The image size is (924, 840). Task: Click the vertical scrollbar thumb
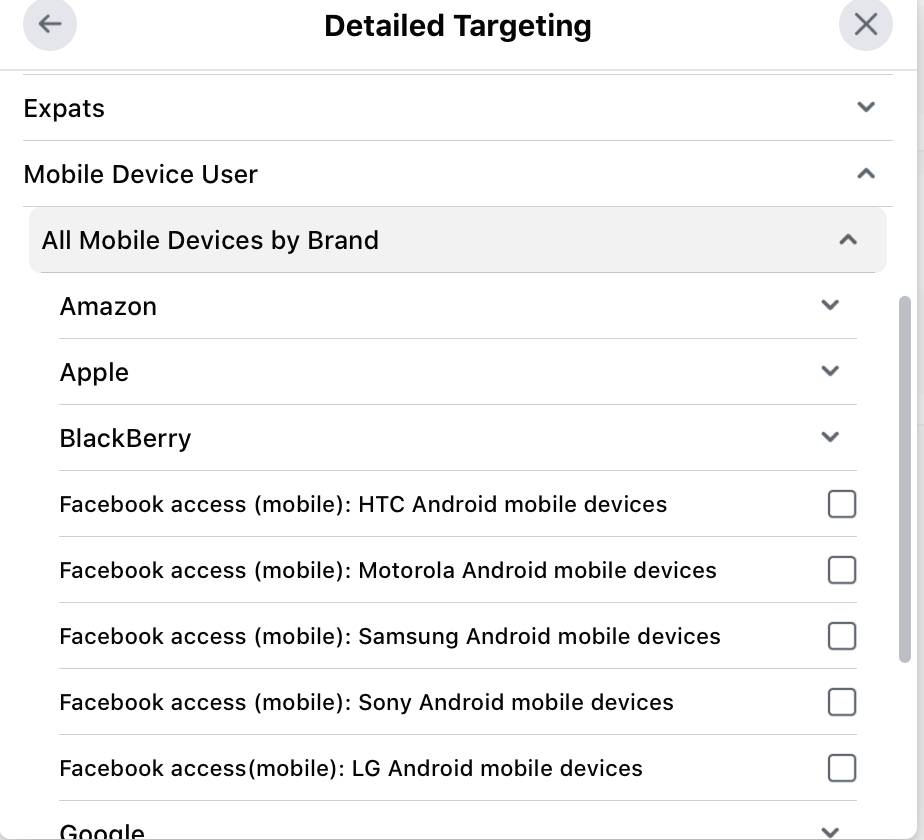coord(905,478)
